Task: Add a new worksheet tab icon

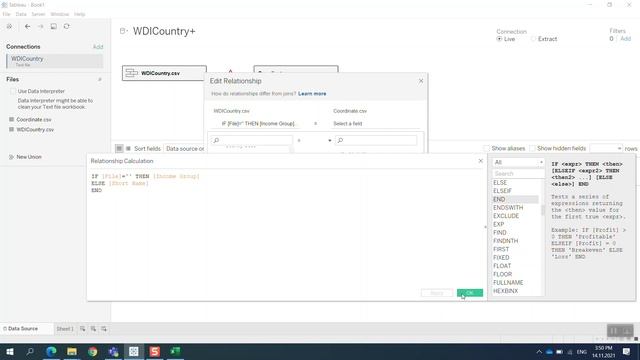Action: click(82, 329)
